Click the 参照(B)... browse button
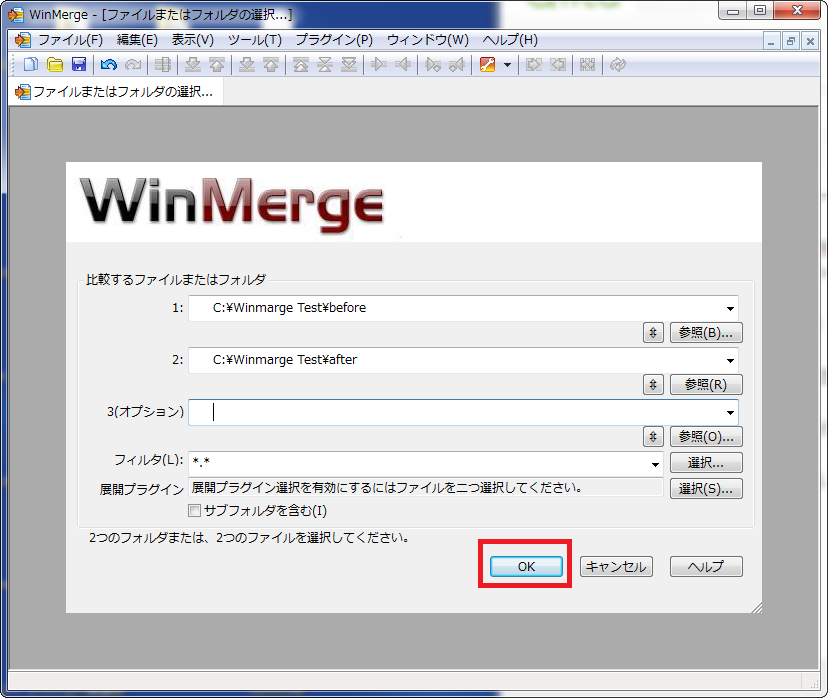Image resolution: width=828 pixels, height=698 pixels. pyautogui.click(x=706, y=333)
